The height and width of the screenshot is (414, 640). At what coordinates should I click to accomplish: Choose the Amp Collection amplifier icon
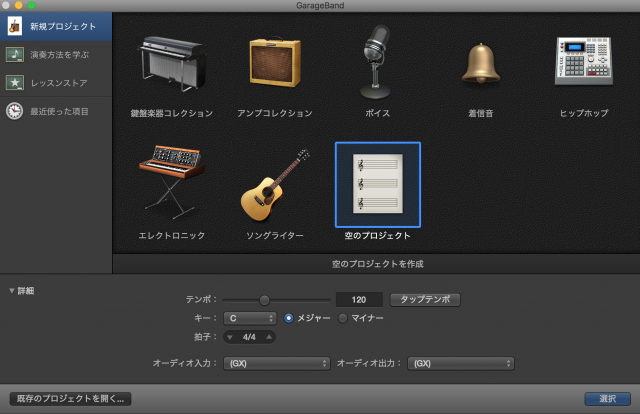(275, 62)
